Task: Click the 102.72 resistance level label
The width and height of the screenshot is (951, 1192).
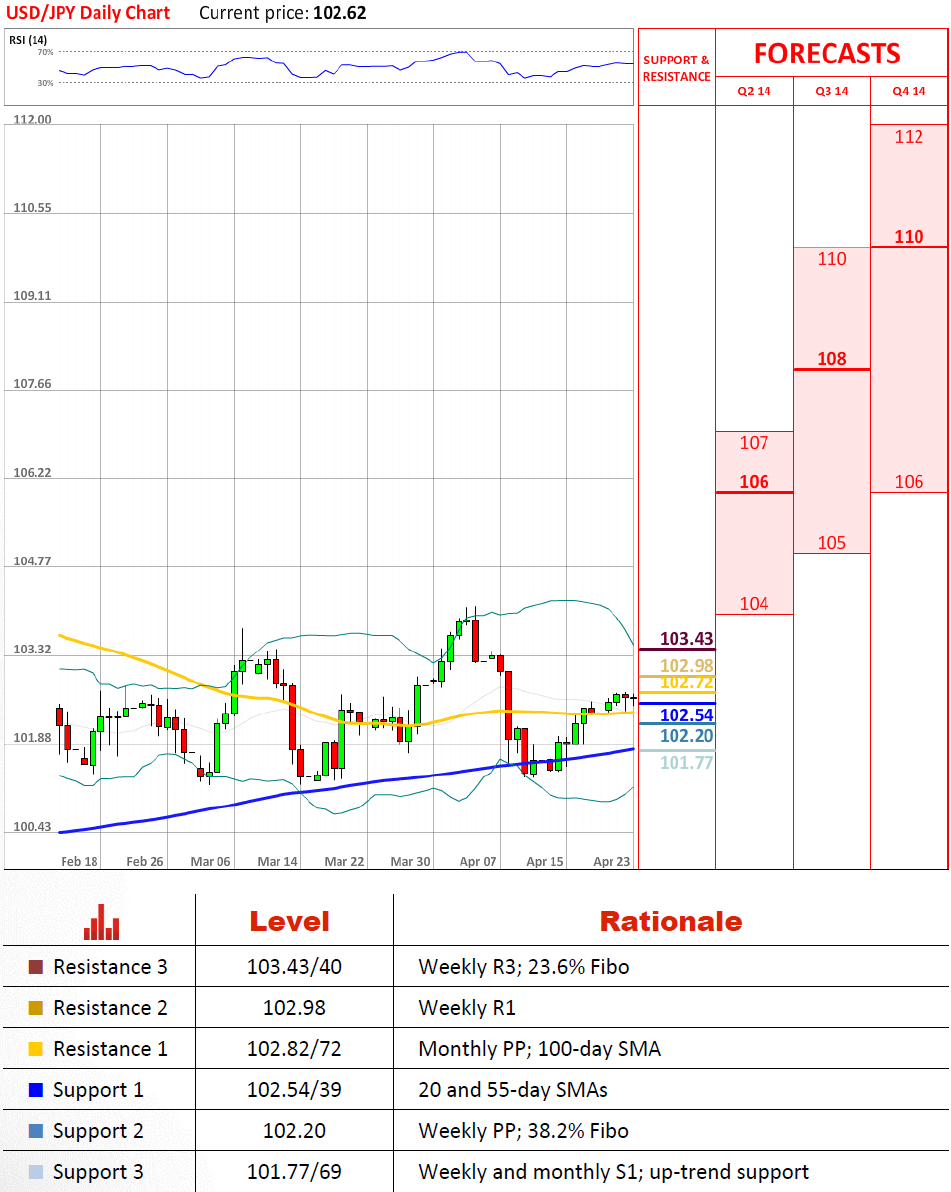Action: [x=686, y=683]
